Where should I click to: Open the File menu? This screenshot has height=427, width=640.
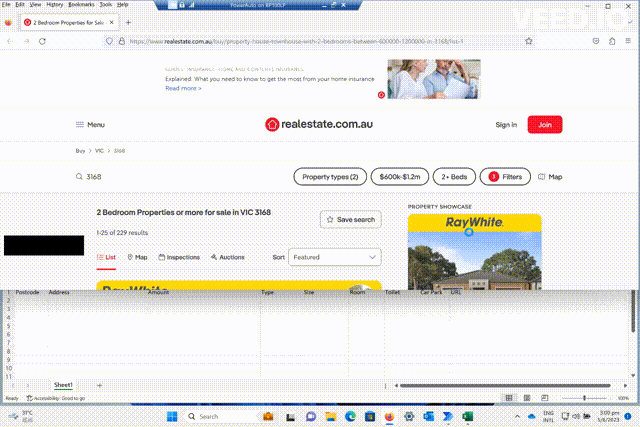[6, 4]
